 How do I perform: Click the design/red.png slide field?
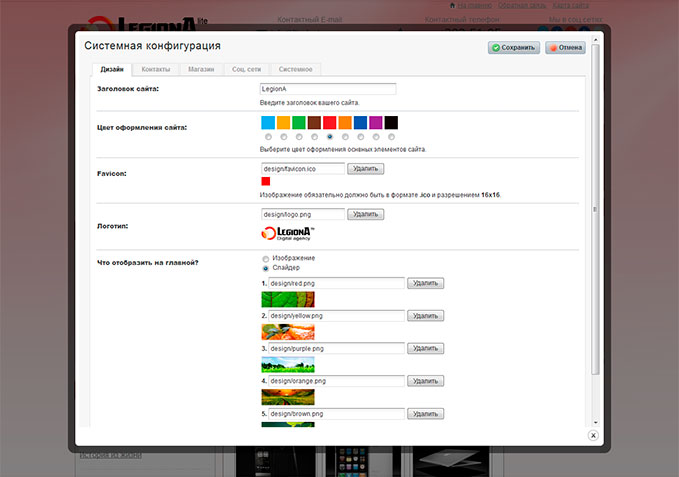click(x=336, y=284)
